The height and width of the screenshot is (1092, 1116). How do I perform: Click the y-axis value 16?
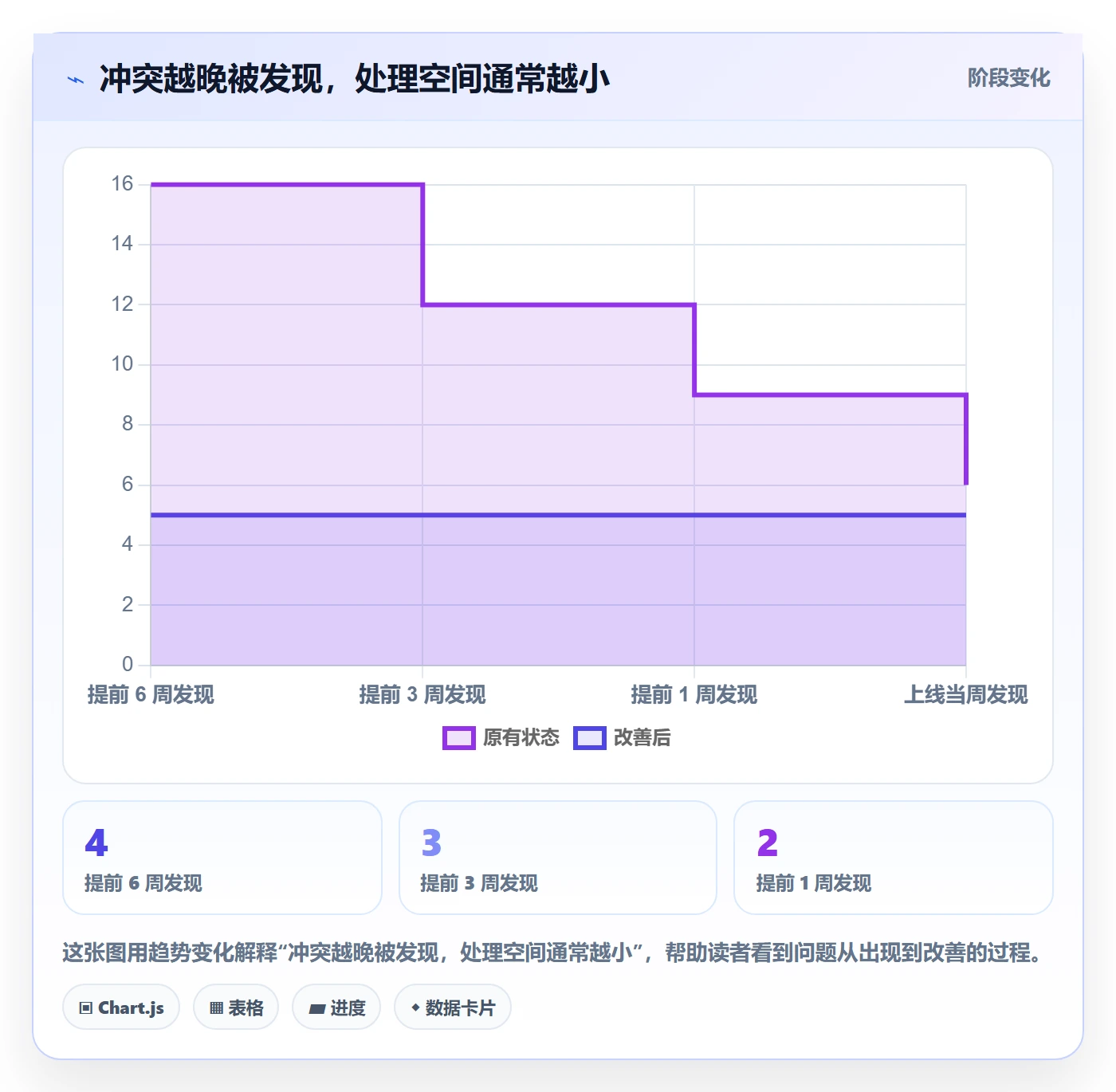[x=122, y=184]
